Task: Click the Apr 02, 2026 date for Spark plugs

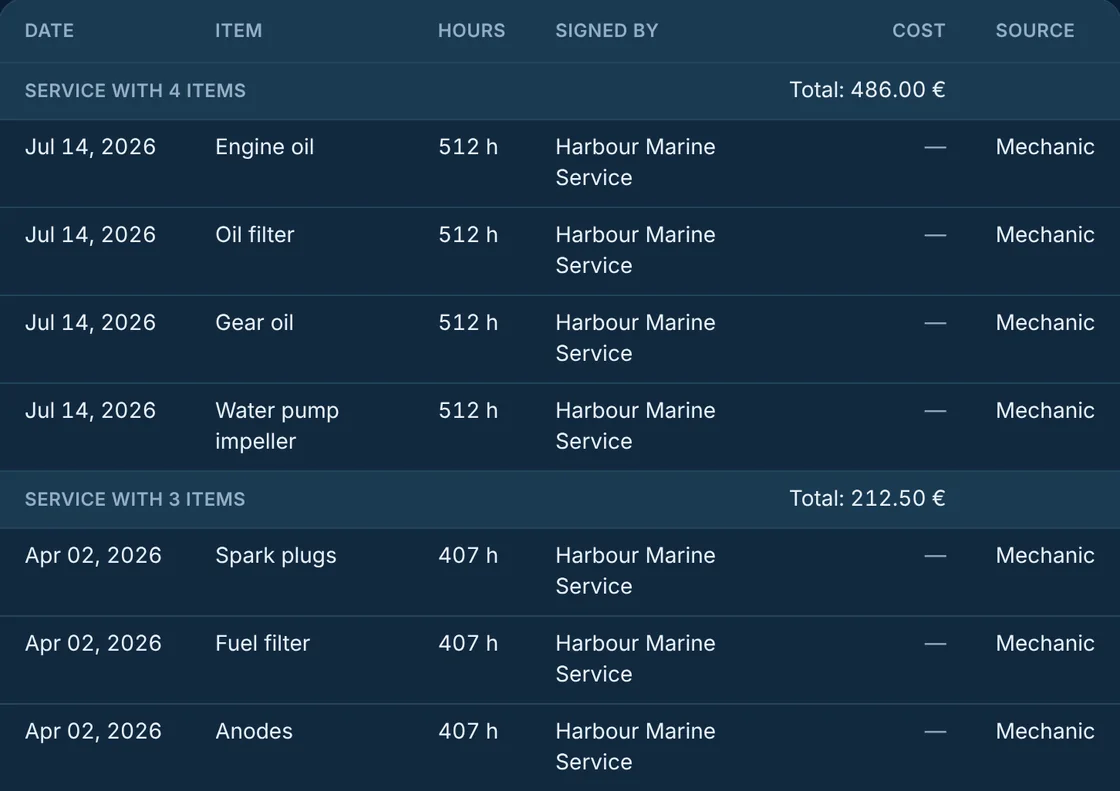Action: coord(93,556)
